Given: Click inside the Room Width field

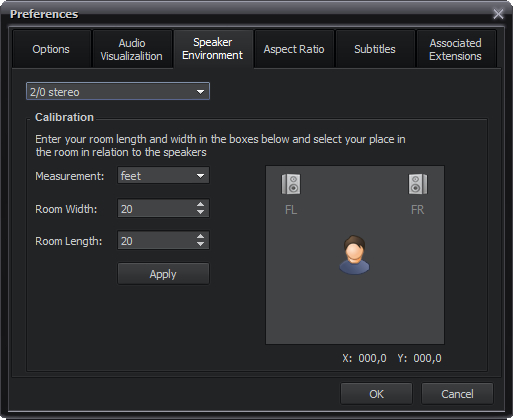Looking at the screenshot, I should 157,208.
